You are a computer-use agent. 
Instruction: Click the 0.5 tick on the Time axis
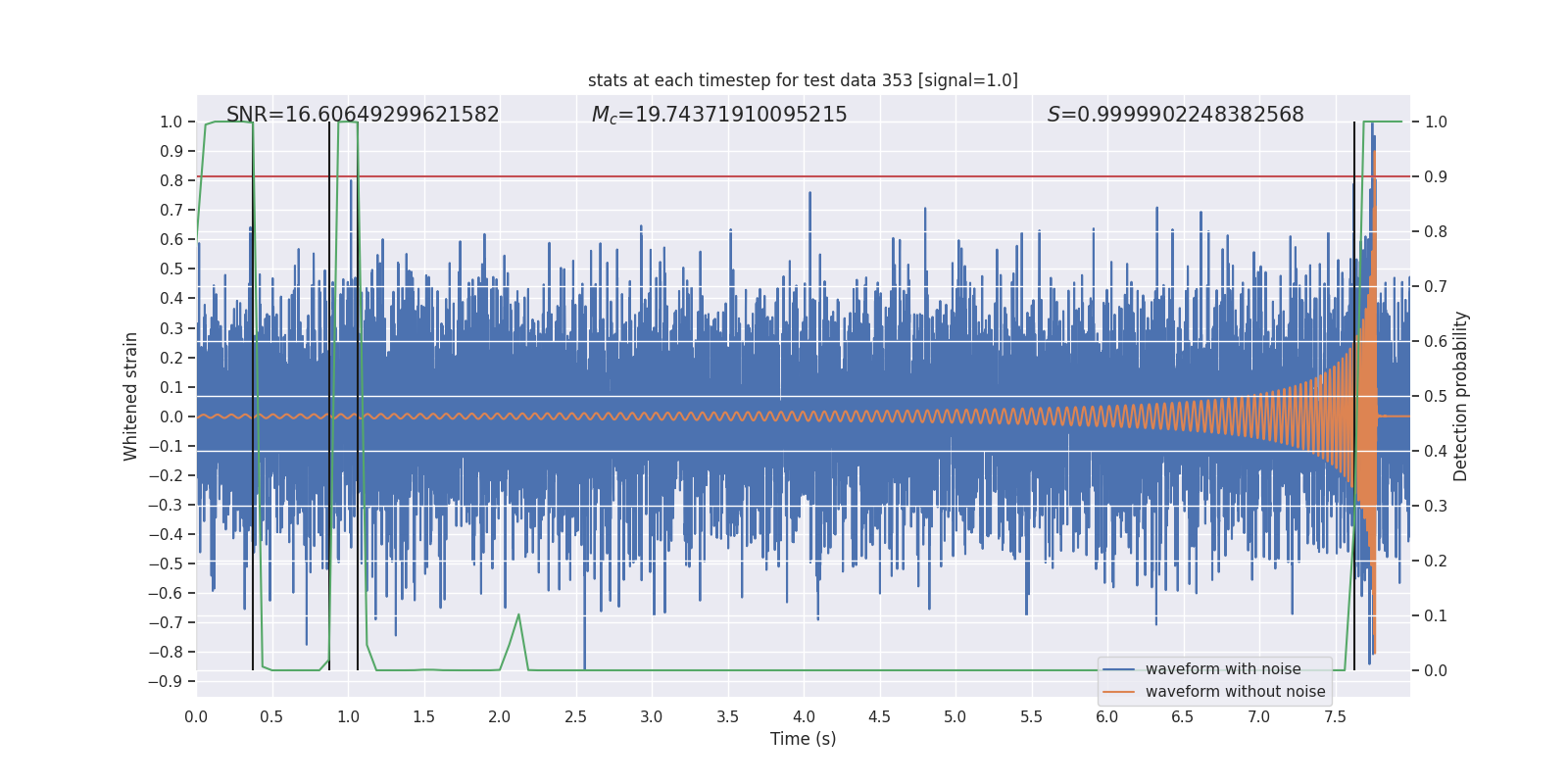(x=271, y=716)
